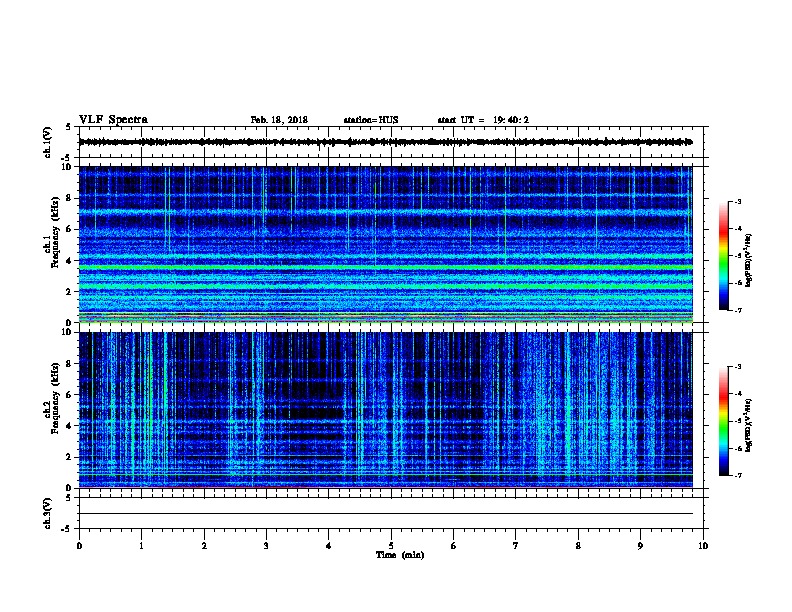This screenshot has height=612, width=792.
Task: Click the flat ch.3 voltage trace line
Action: [386, 514]
